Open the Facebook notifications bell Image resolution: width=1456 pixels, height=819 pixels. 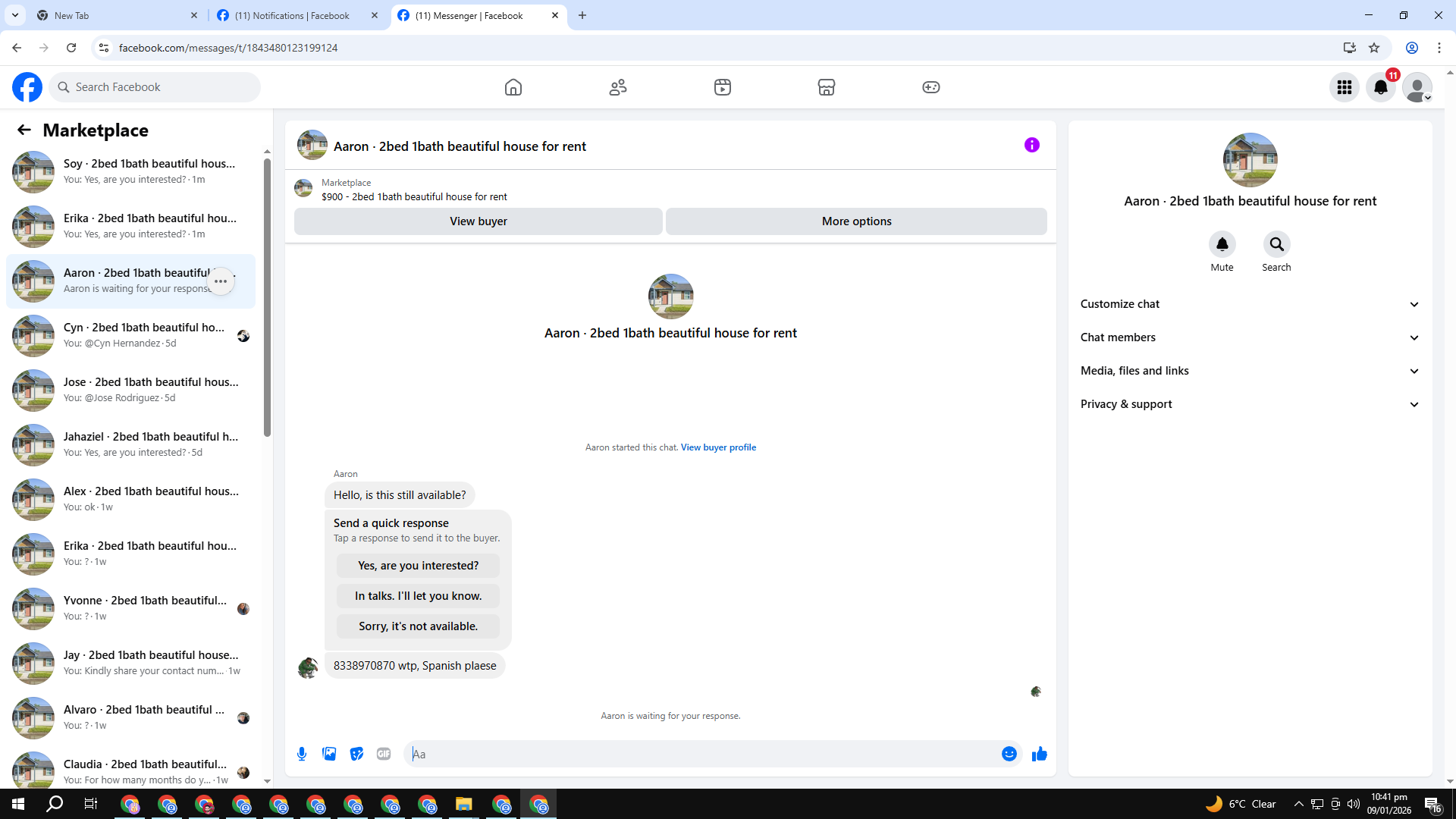[1381, 87]
